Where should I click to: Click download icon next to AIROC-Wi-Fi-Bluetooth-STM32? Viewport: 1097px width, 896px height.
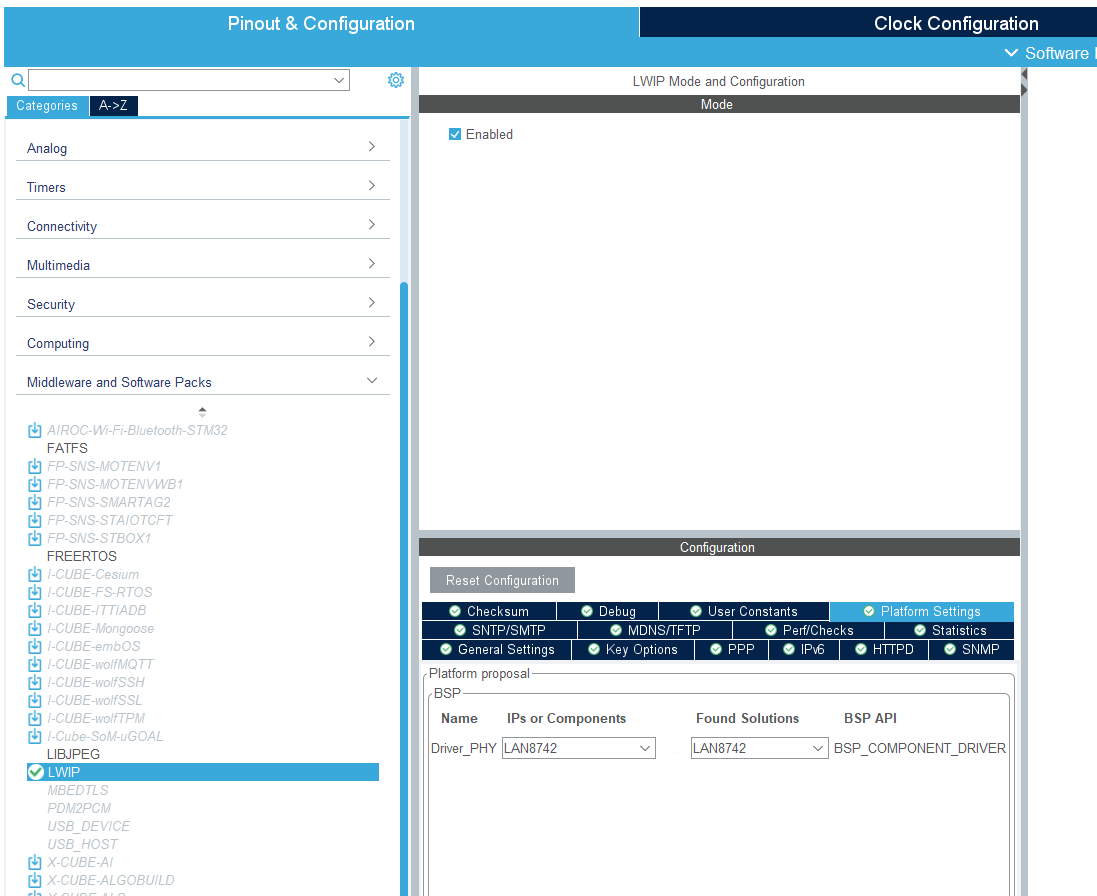pyautogui.click(x=35, y=431)
